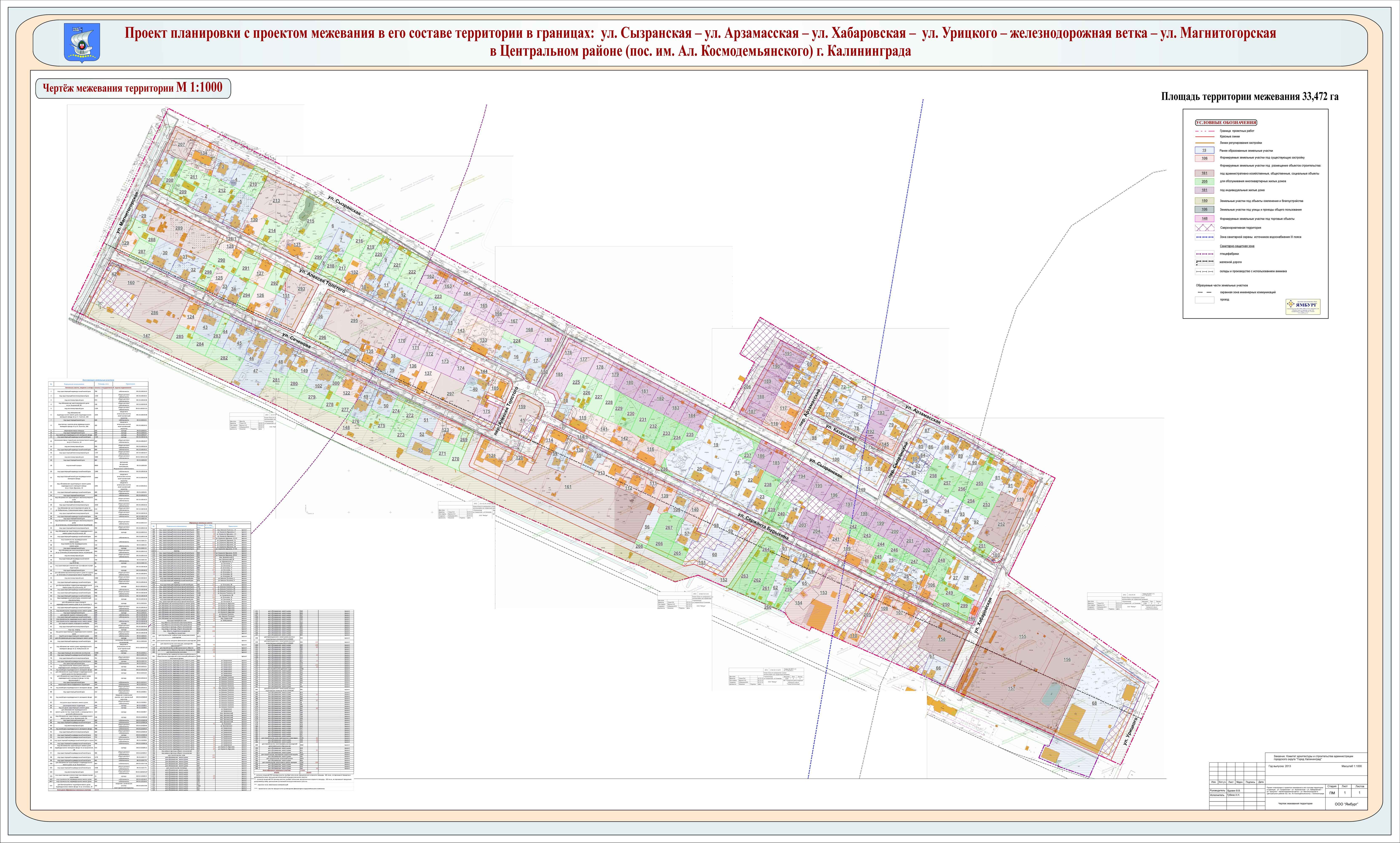1400x843 pixels.
Task: Click the УСЛОВНЫЕ ОБОЗНАЧЕНИЯ legend heading
Action: [1226, 123]
